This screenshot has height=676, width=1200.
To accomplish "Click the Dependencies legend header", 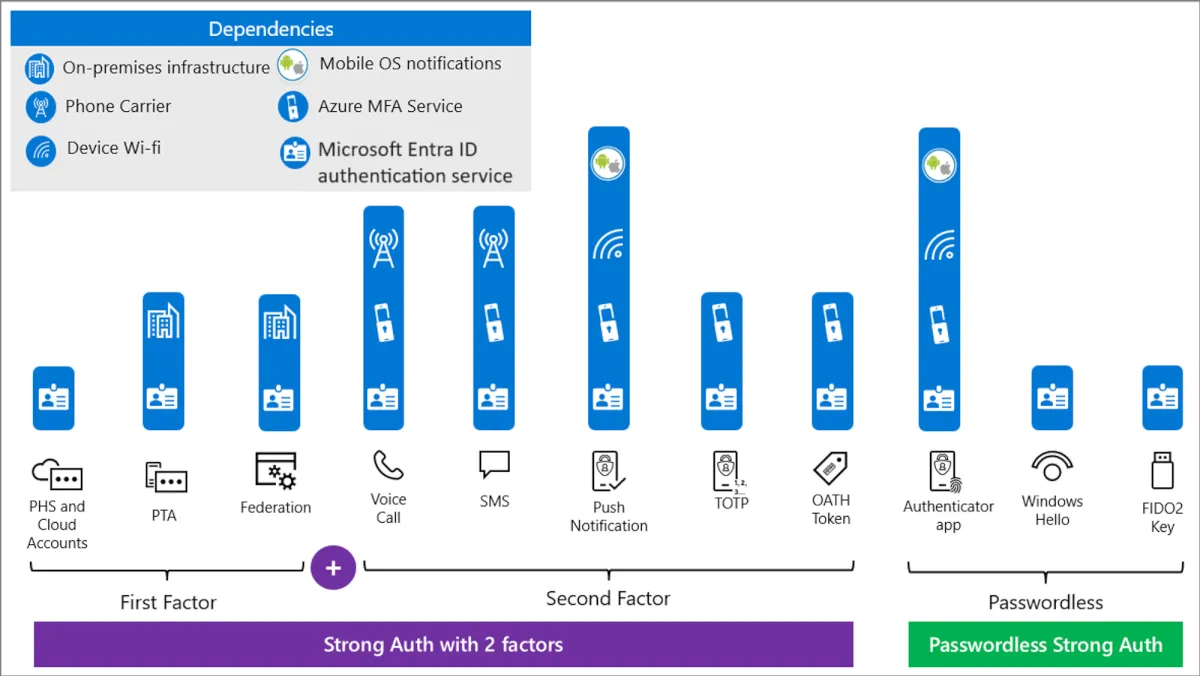I will [270, 29].
